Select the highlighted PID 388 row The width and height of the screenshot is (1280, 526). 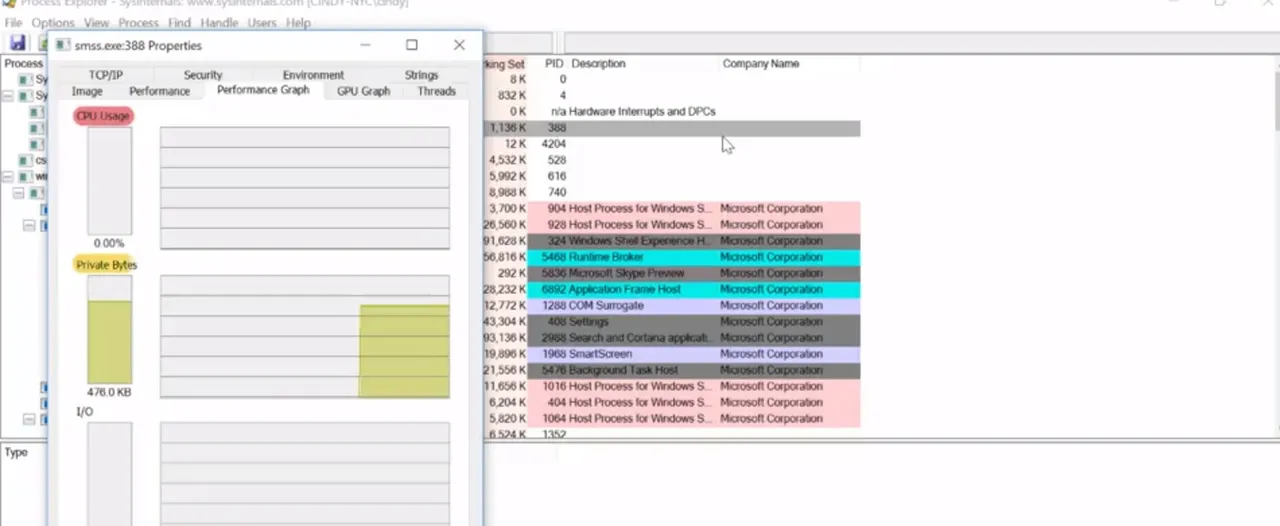[670, 128]
